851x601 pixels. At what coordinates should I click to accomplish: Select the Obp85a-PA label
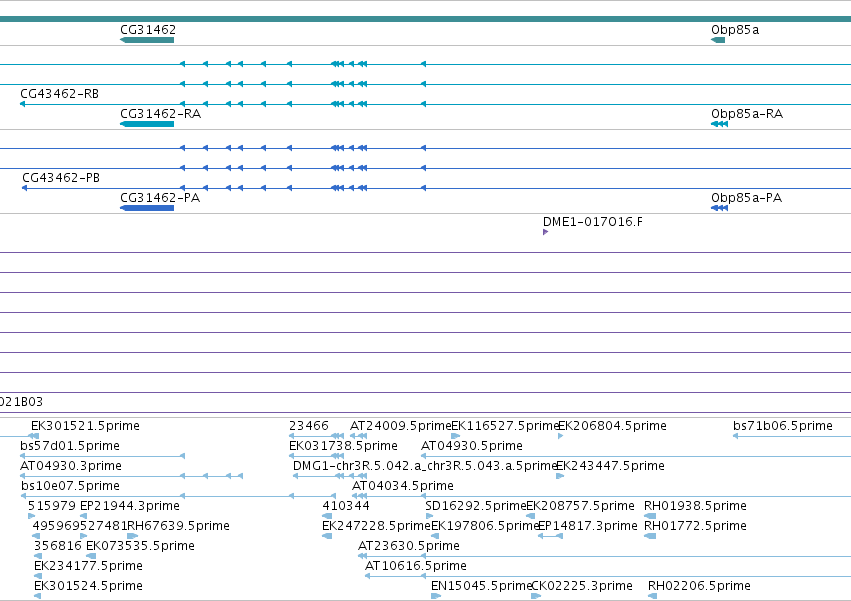[746, 198]
